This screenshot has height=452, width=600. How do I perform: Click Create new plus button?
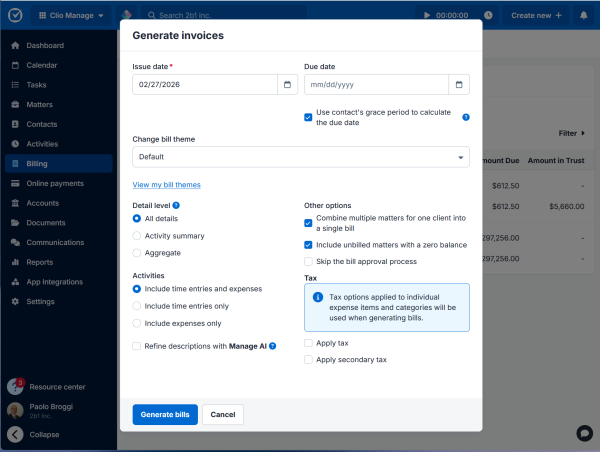coord(536,15)
